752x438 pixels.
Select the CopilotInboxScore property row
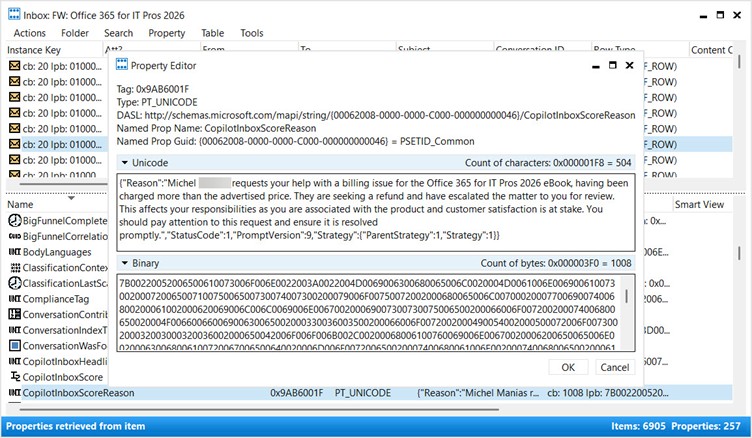point(63,377)
